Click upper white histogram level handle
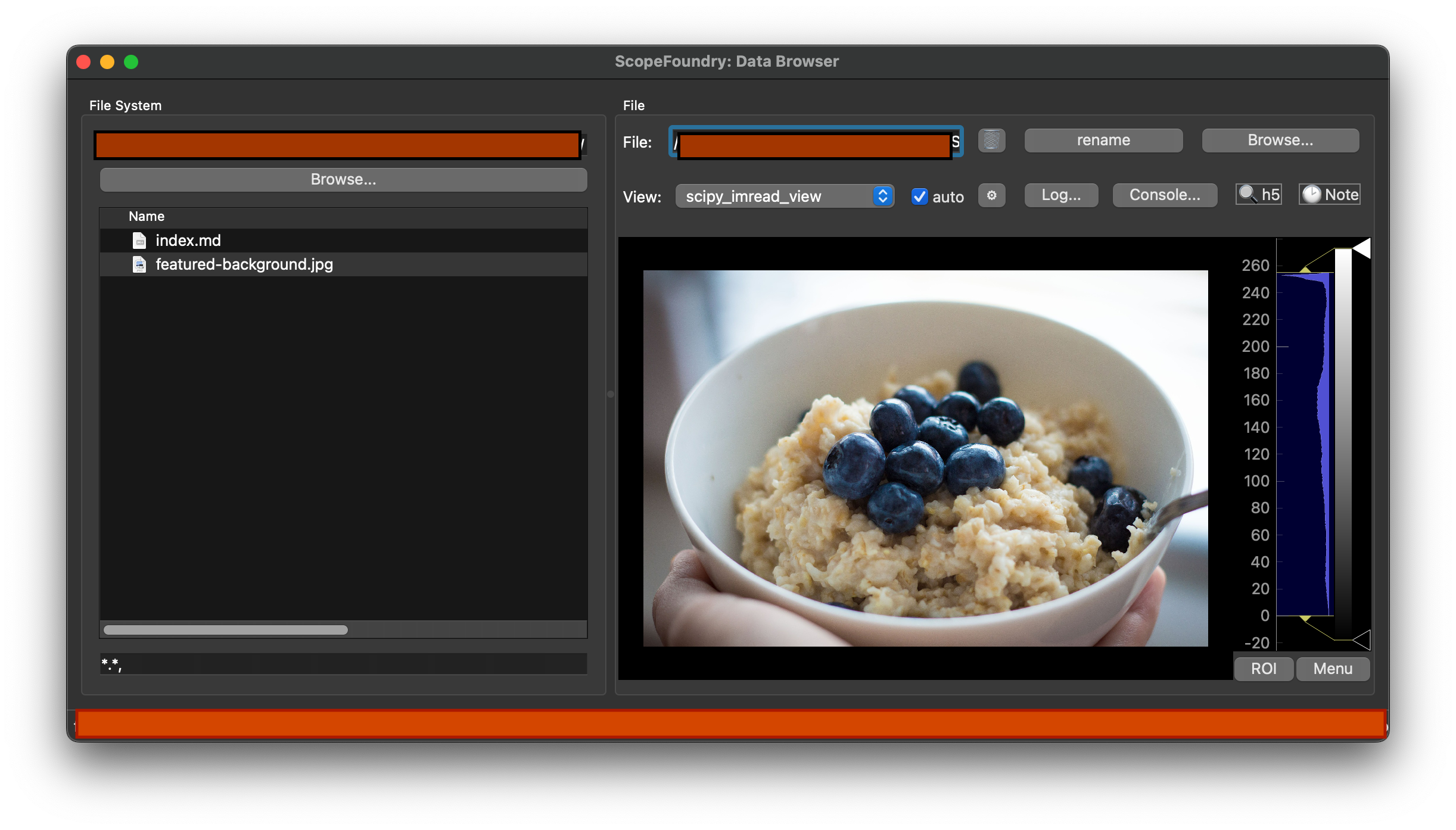 1362,248
